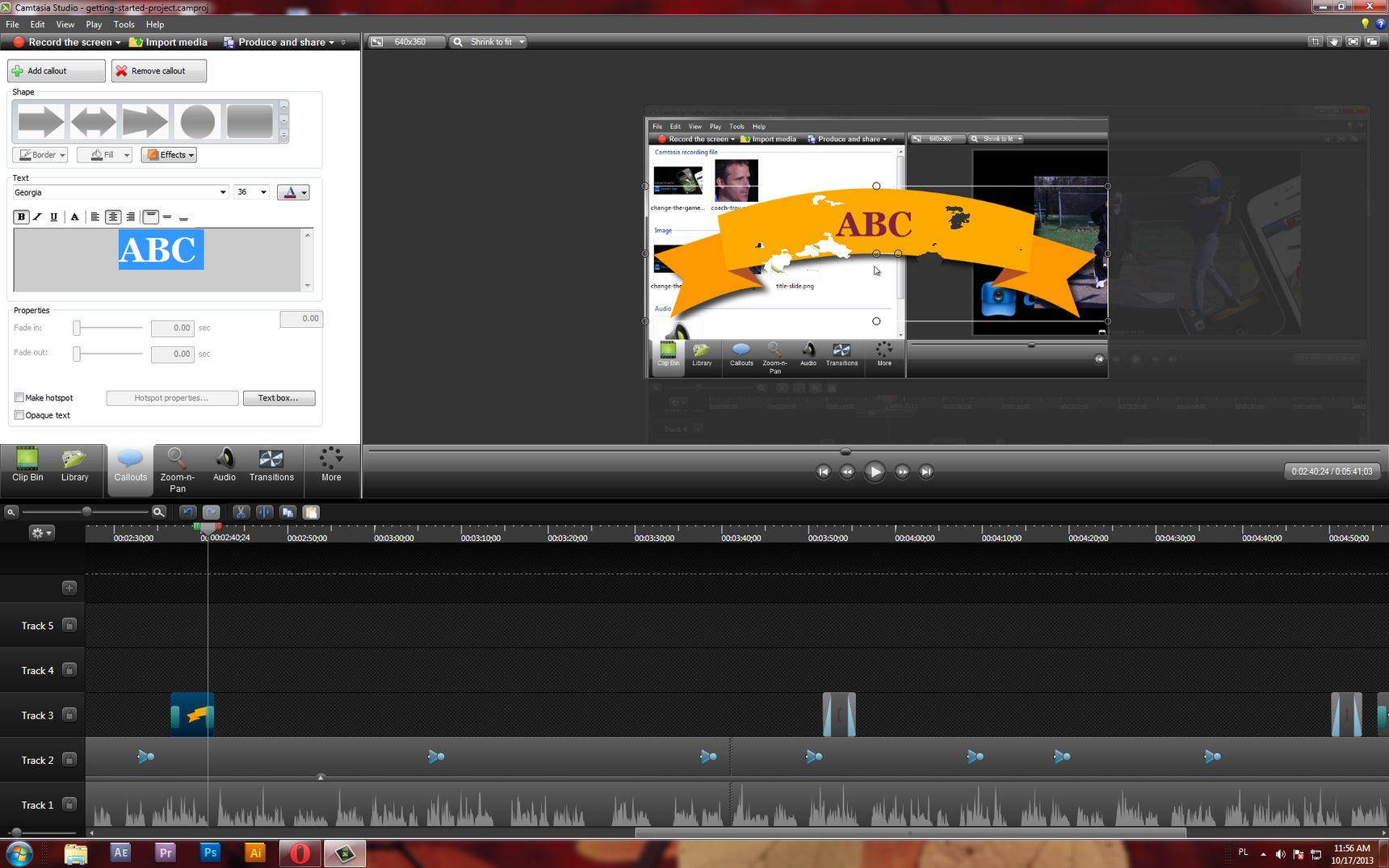The image size is (1389, 868).
Task: Apply text drop shadow formatting
Action: tap(74, 216)
